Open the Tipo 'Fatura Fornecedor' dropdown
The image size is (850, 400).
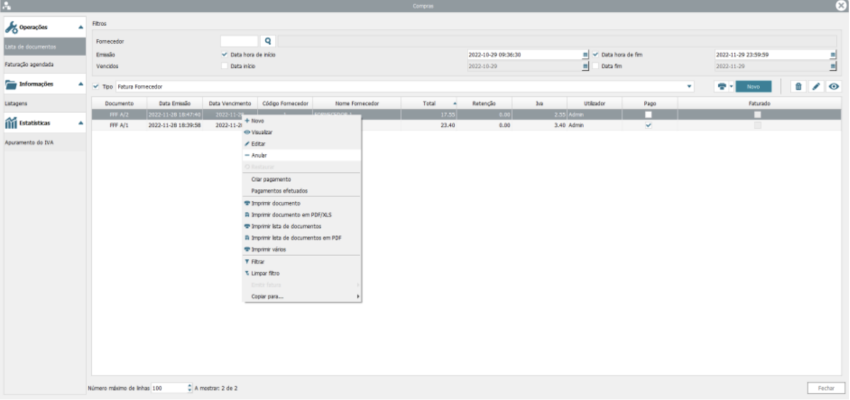pos(689,87)
